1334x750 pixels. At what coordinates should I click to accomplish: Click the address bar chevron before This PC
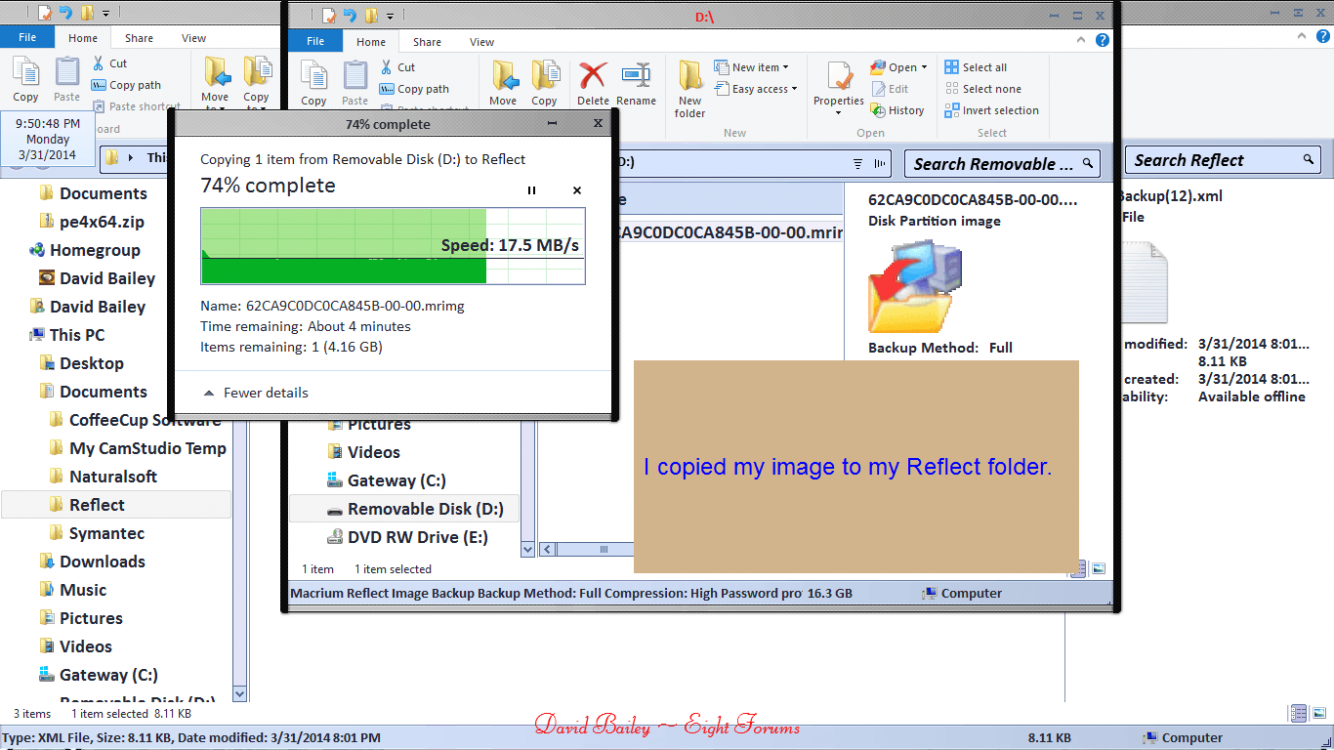click(x=131, y=158)
